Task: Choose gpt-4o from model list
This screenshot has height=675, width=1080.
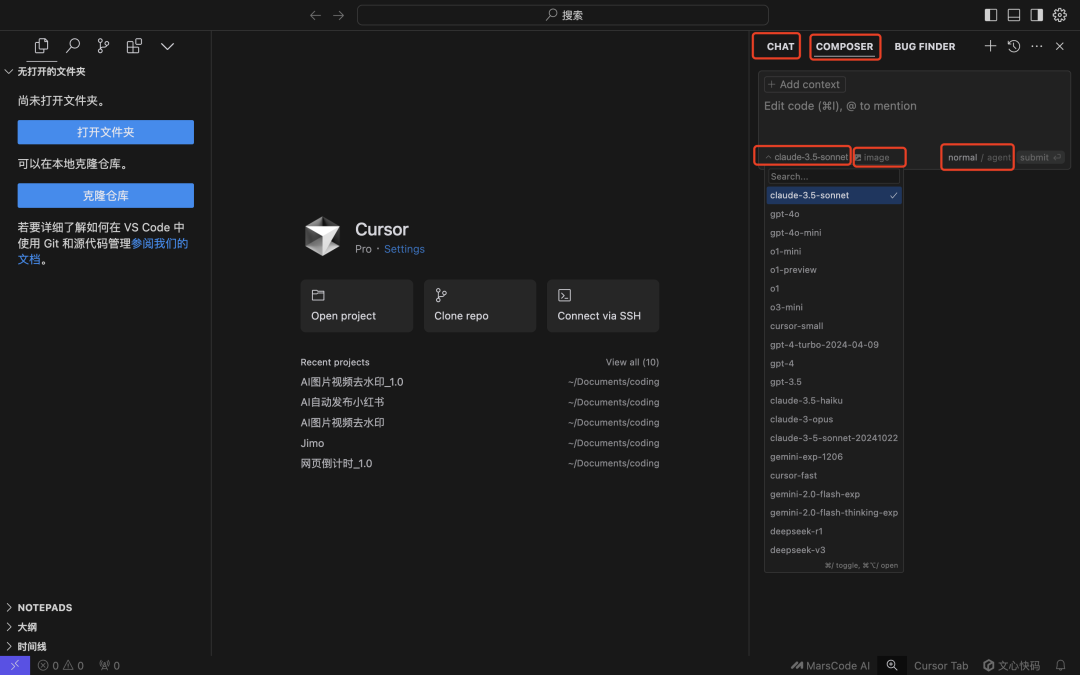Action: [833, 214]
